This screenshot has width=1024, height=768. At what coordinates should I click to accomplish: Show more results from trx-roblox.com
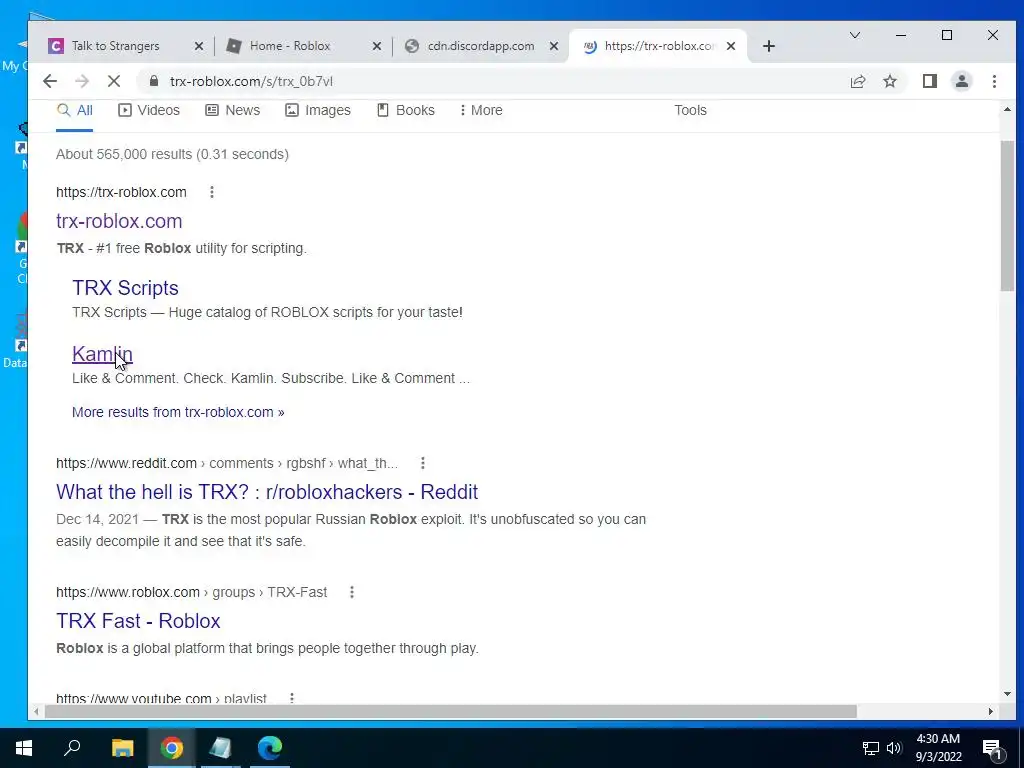tap(178, 412)
